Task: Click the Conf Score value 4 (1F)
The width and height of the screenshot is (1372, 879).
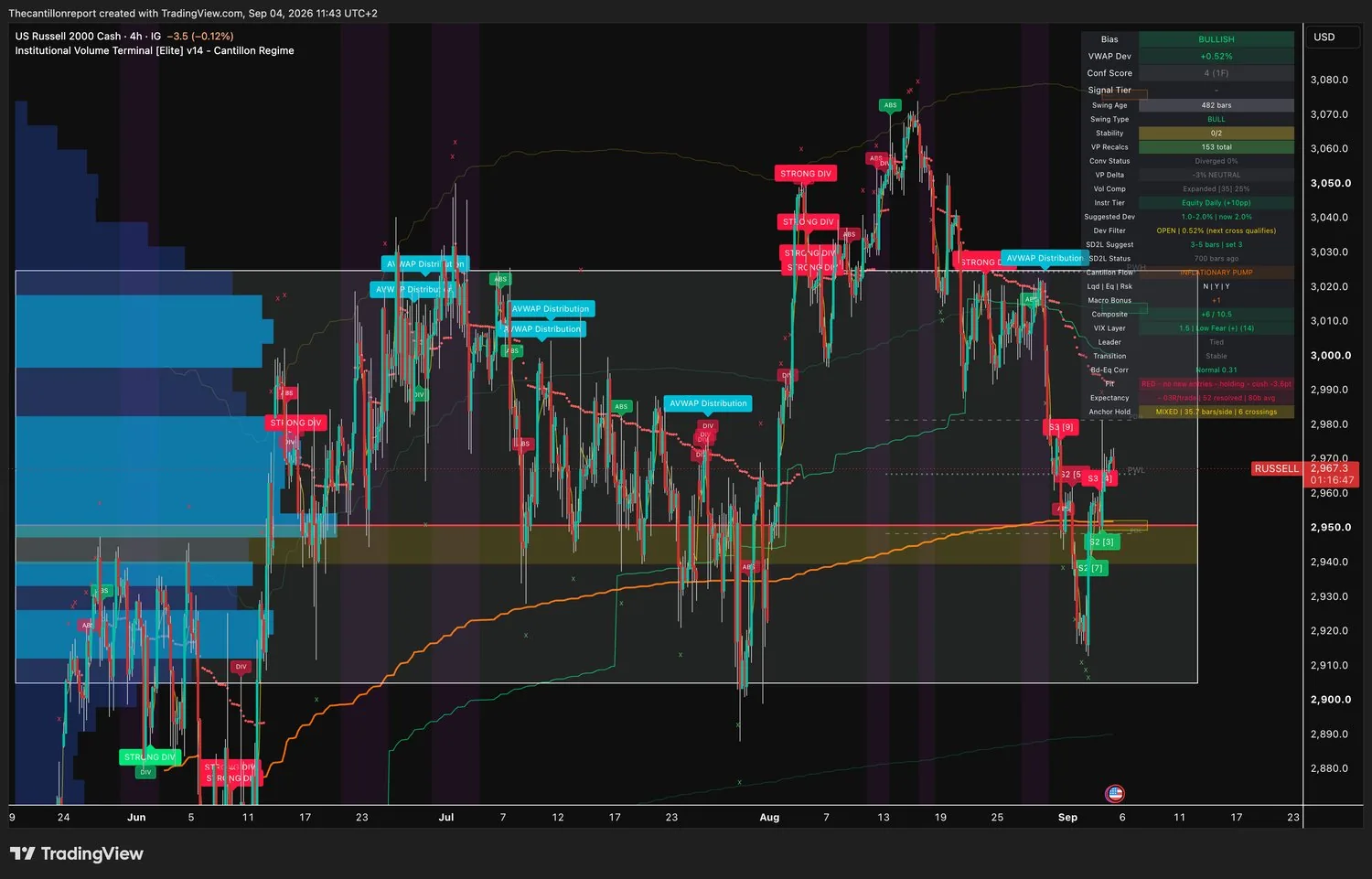Action: [1217, 73]
